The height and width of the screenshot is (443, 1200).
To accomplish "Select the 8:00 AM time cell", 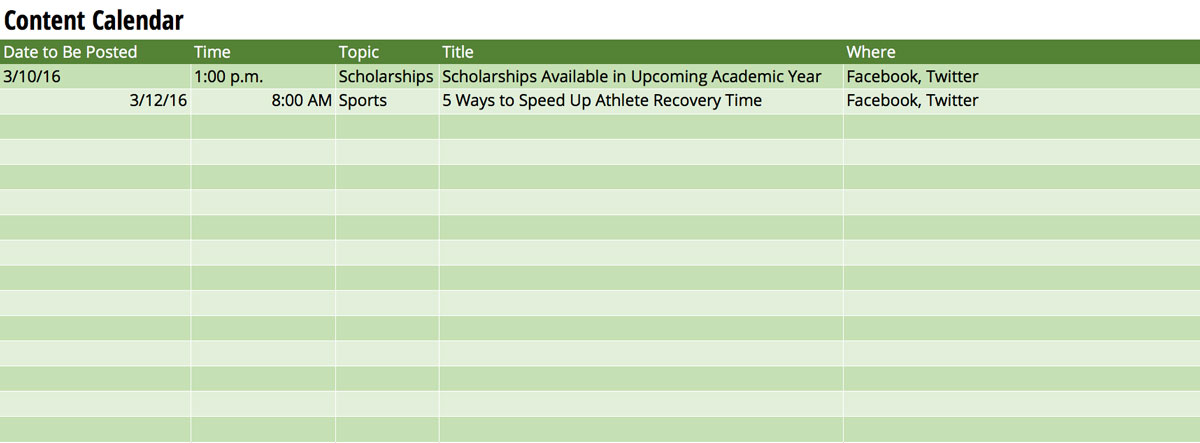I will (x=300, y=101).
